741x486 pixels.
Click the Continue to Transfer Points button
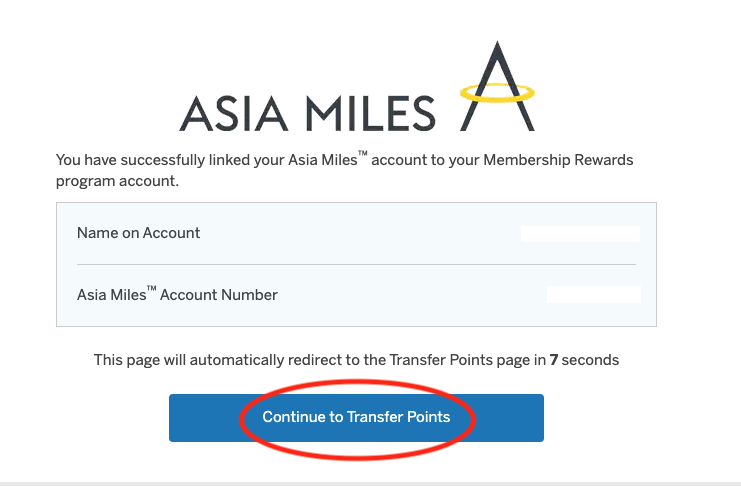click(356, 417)
